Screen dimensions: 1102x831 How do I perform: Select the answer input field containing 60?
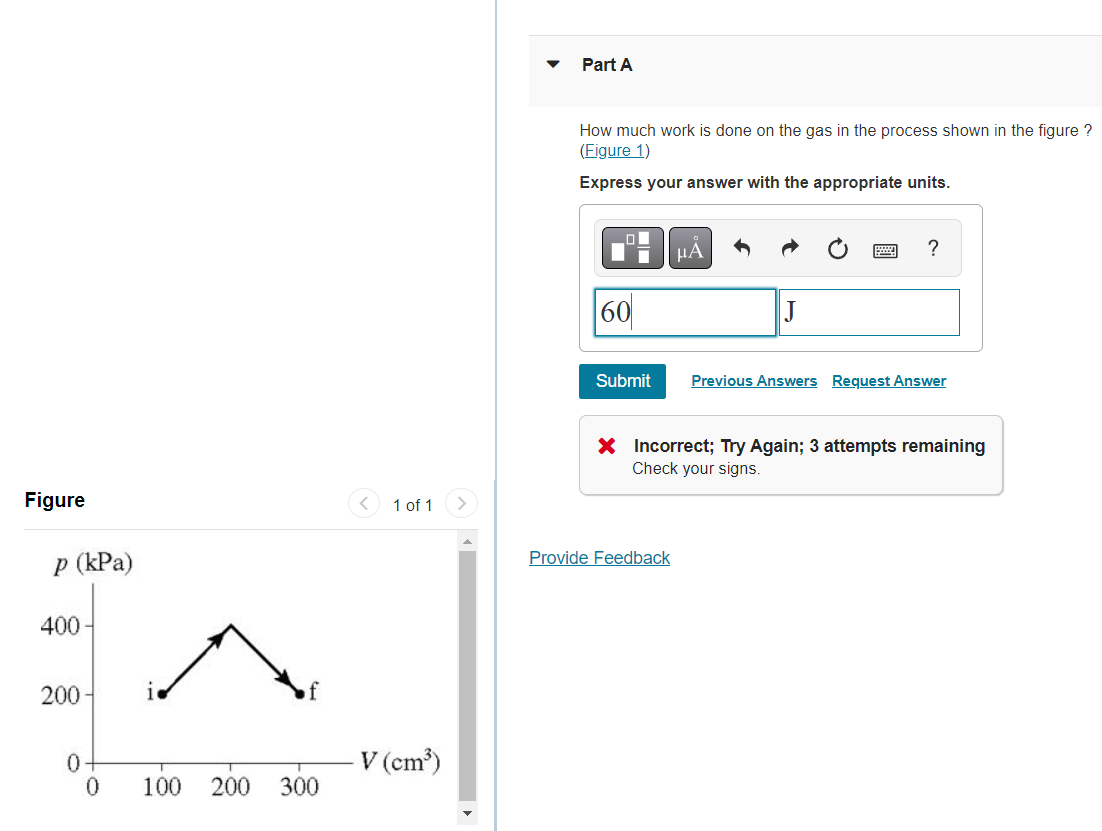tap(685, 312)
